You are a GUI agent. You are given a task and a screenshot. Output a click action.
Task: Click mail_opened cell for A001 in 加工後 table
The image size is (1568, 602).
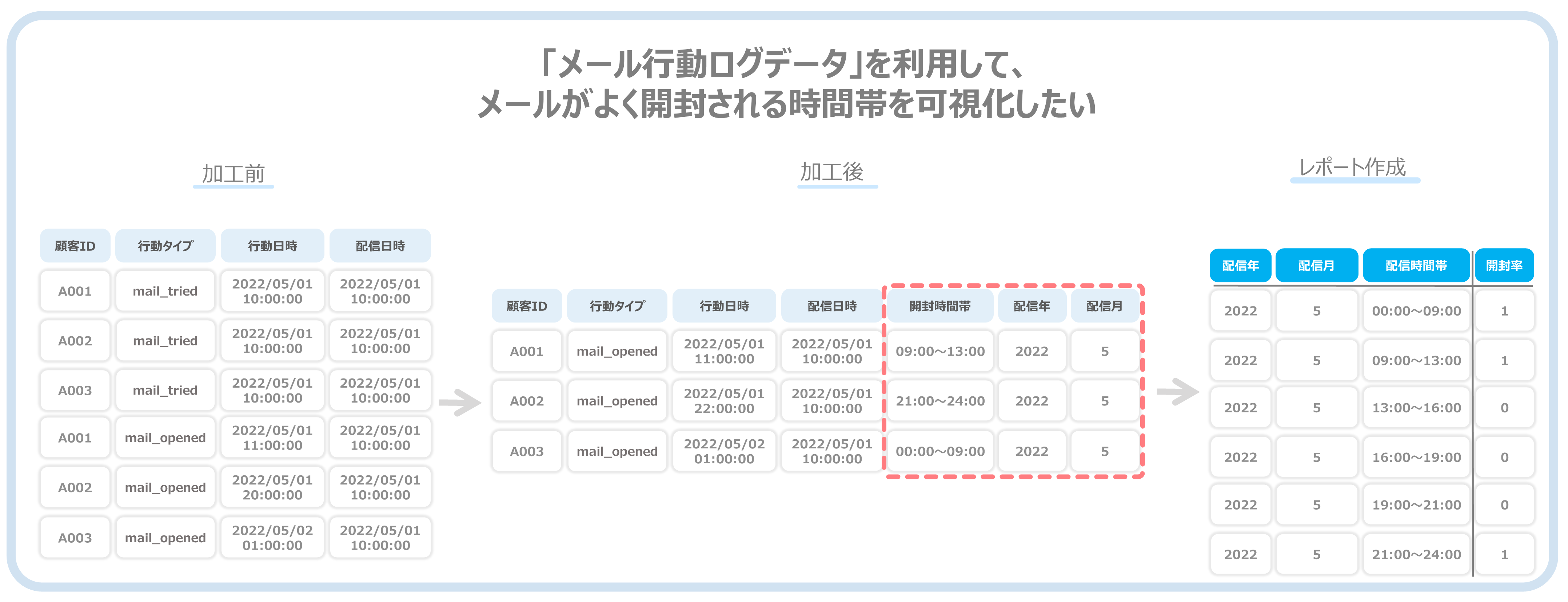pyautogui.click(x=617, y=351)
